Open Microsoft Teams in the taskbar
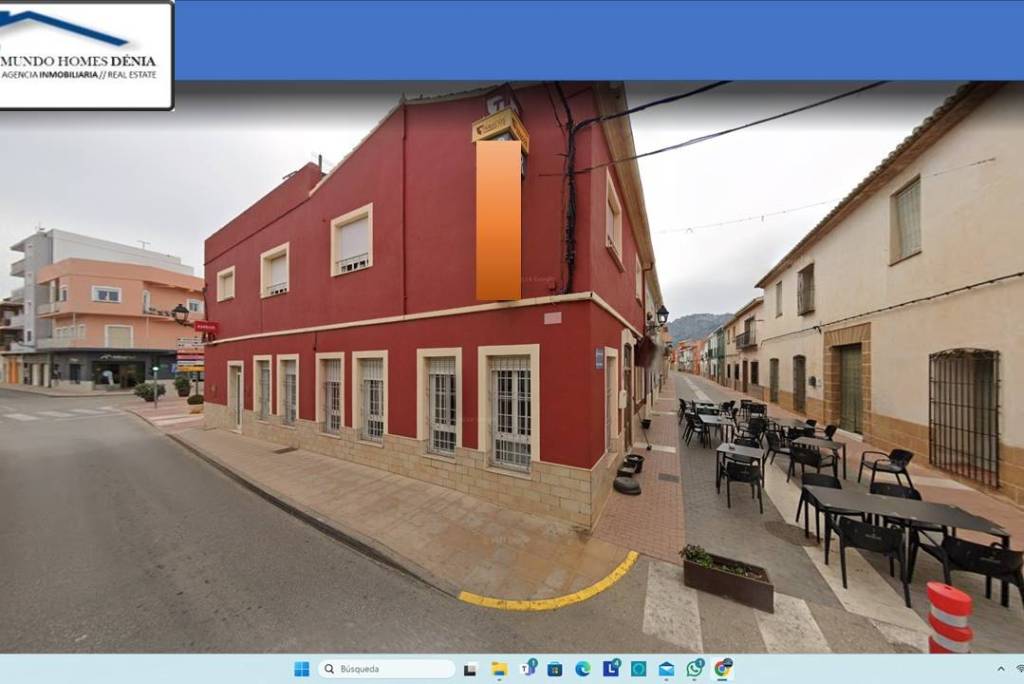The image size is (1024, 684). pyautogui.click(x=527, y=669)
